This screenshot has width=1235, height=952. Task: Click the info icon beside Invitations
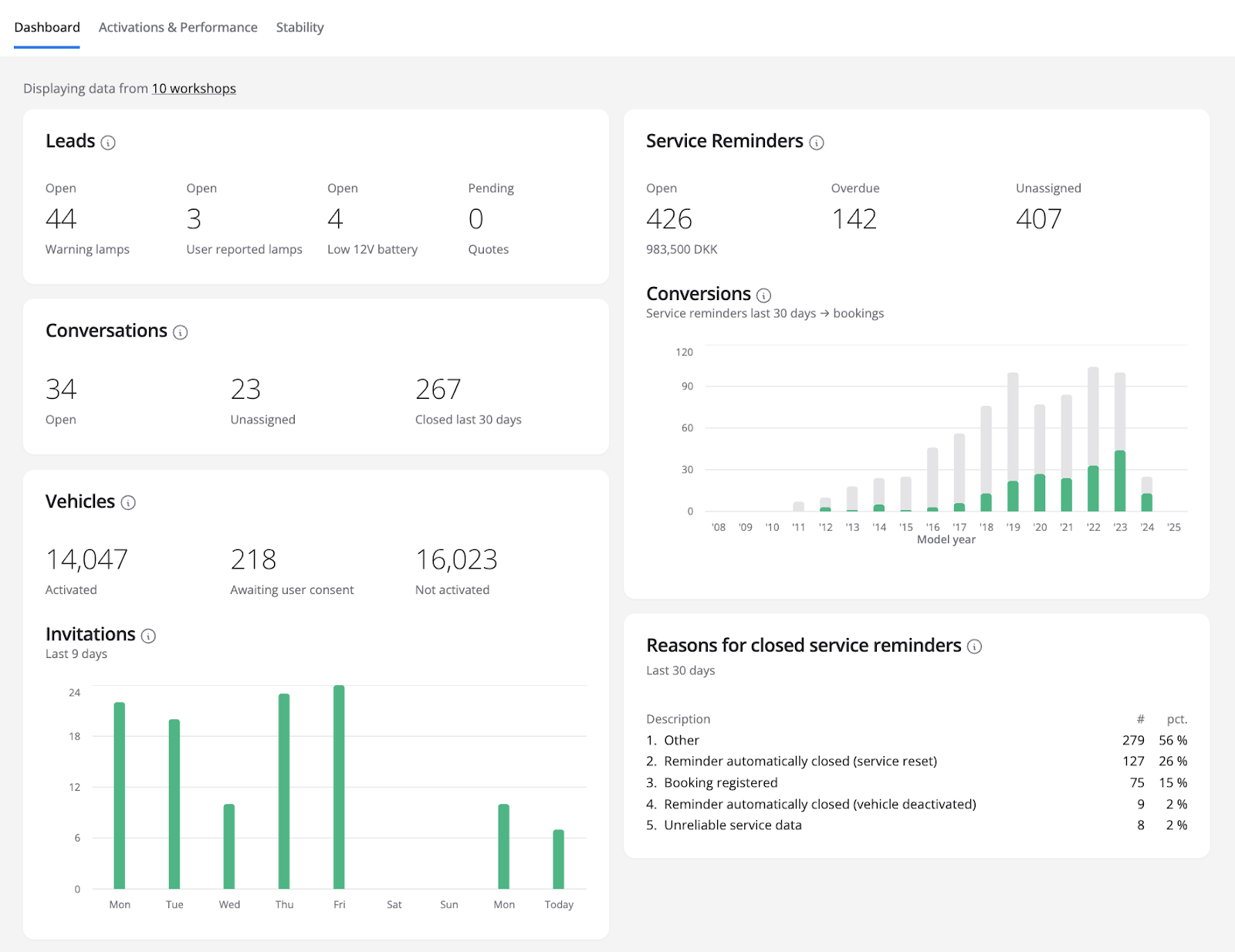click(148, 636)
